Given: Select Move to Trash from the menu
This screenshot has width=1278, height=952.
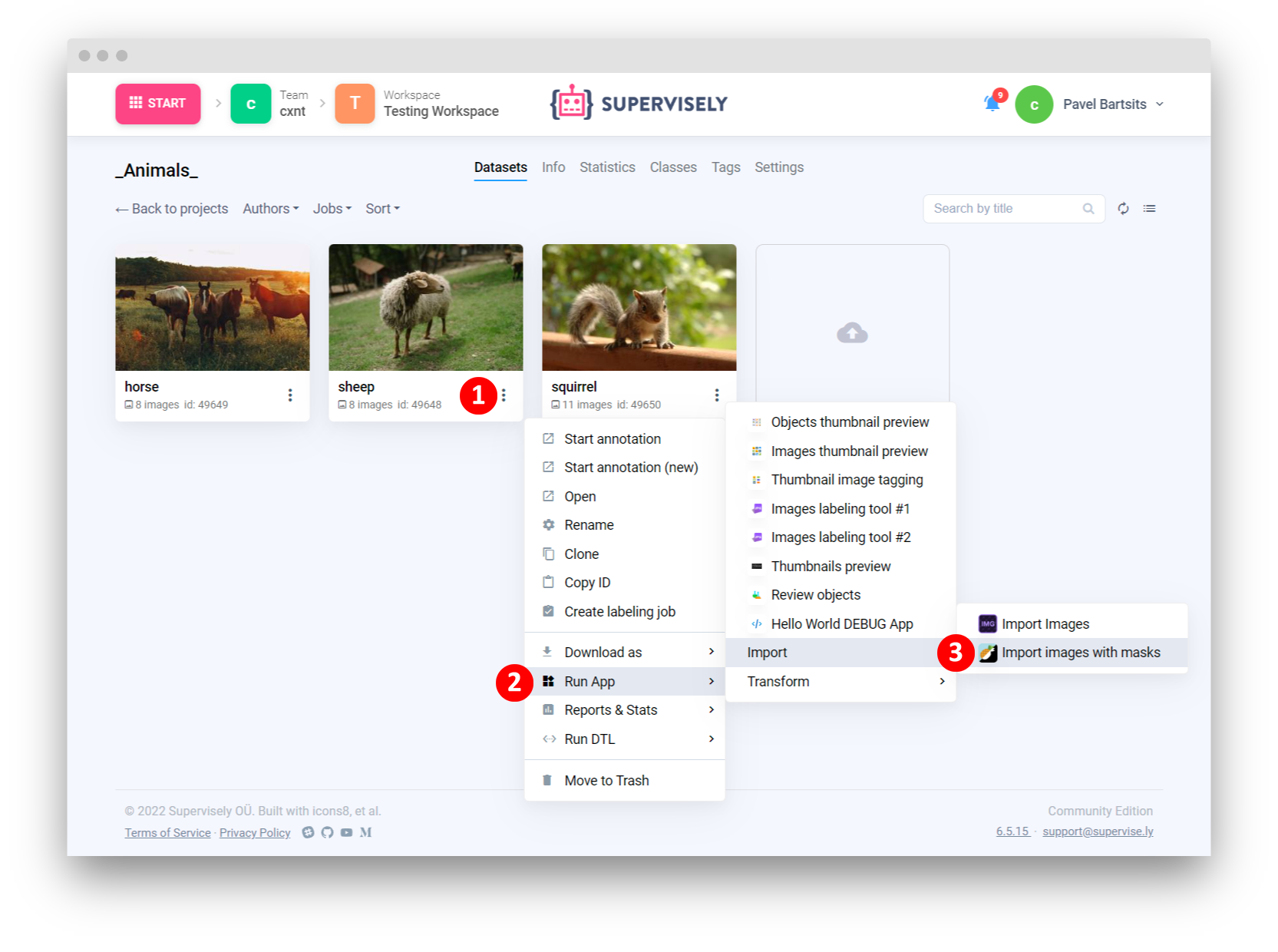Looking at the screenshot, I should tap(606, 780).
